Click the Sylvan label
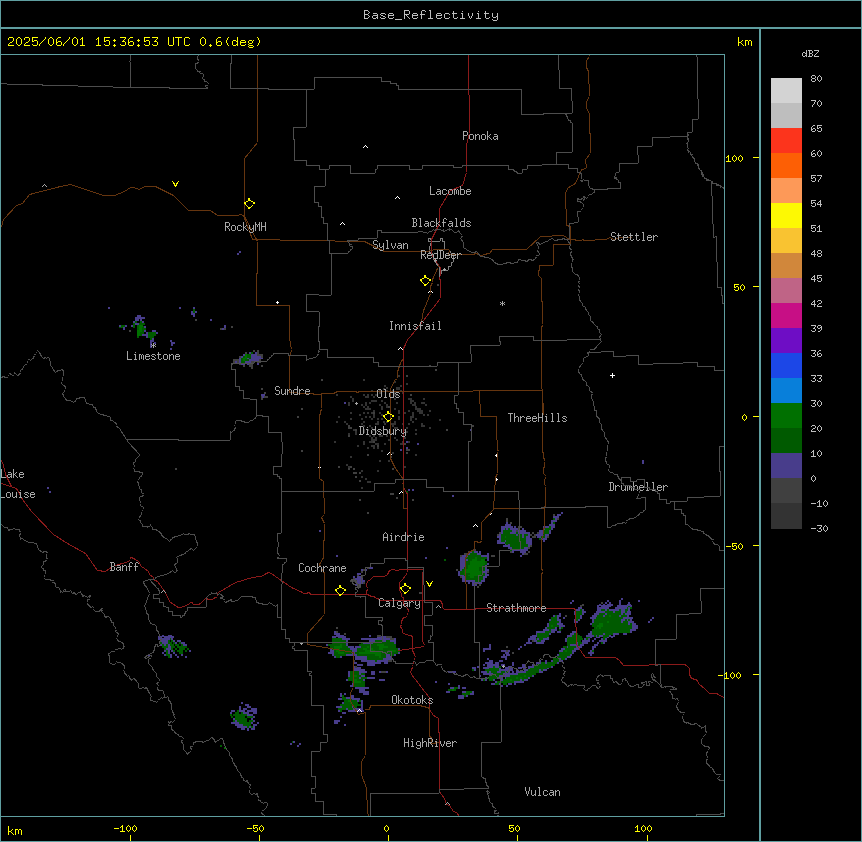 point(390,245)
